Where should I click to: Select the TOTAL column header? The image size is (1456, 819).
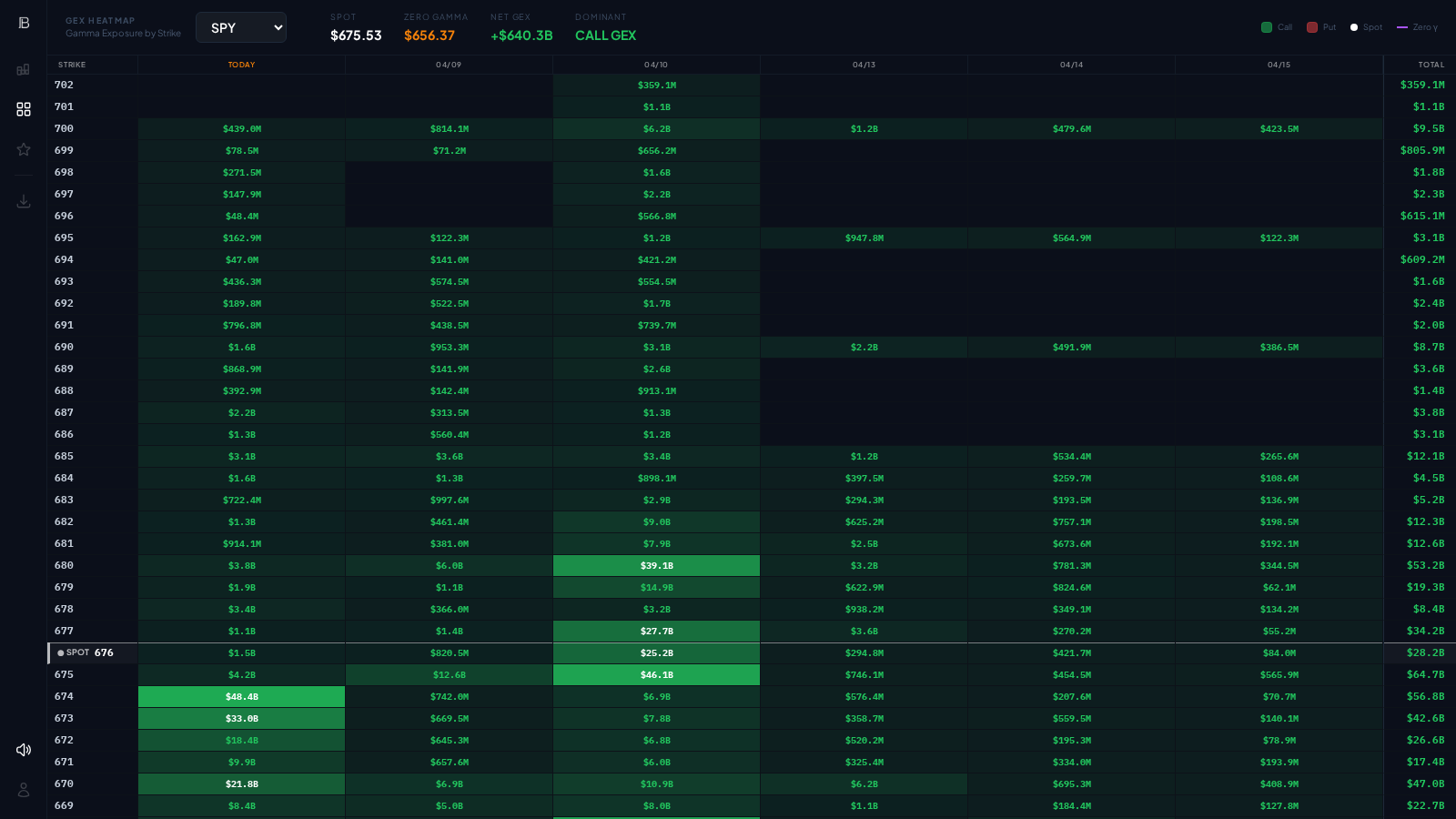tap(1431, 65)
